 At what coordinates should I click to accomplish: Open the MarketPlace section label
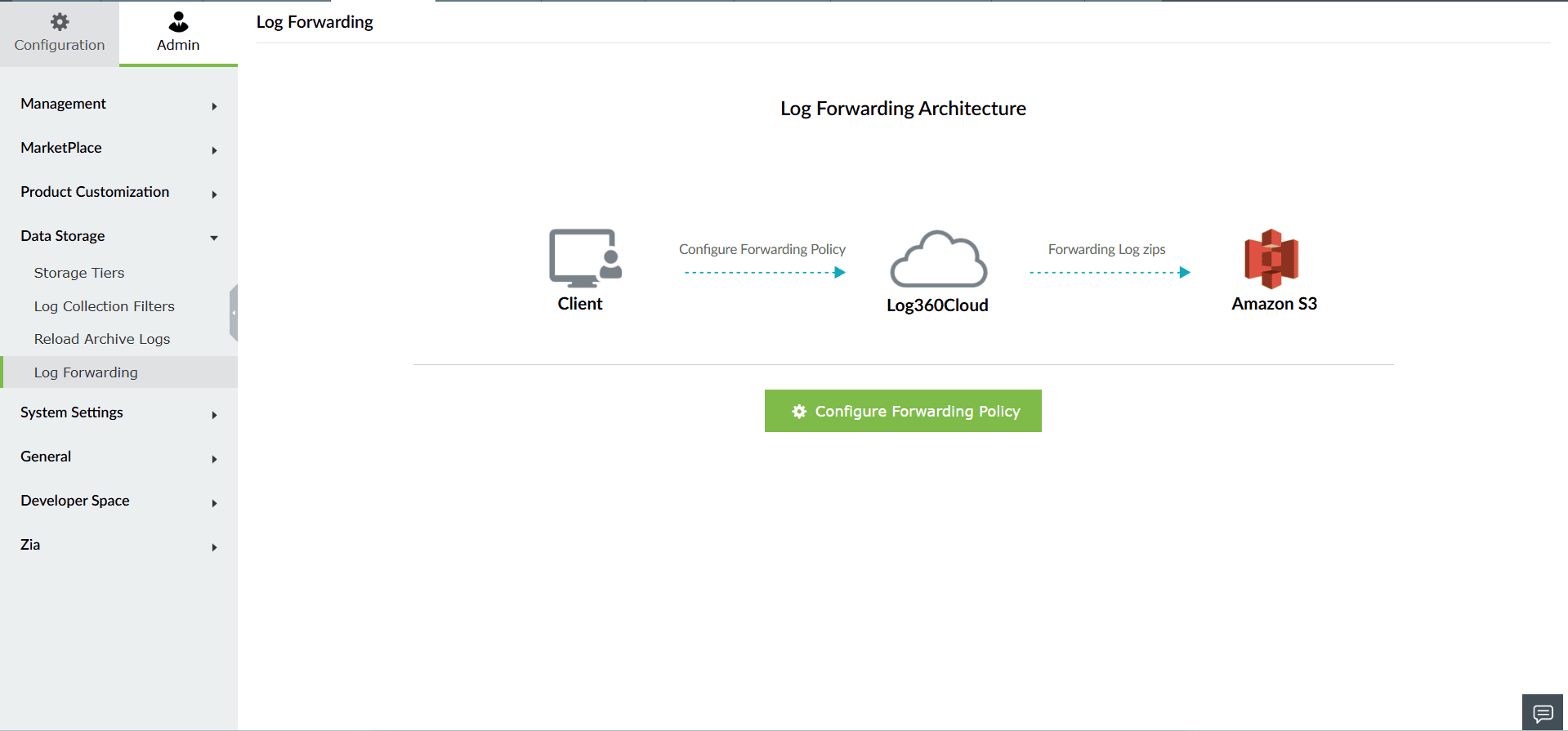[x=61, y=148]
